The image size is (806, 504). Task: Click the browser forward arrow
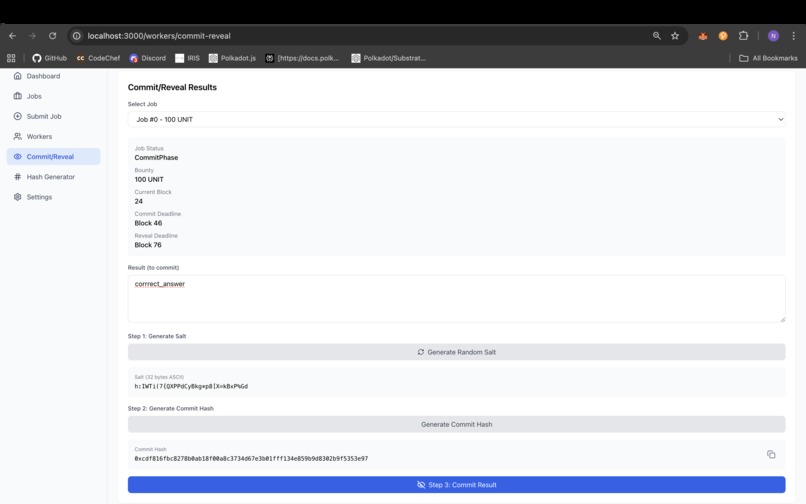click(x=32, y=36)
